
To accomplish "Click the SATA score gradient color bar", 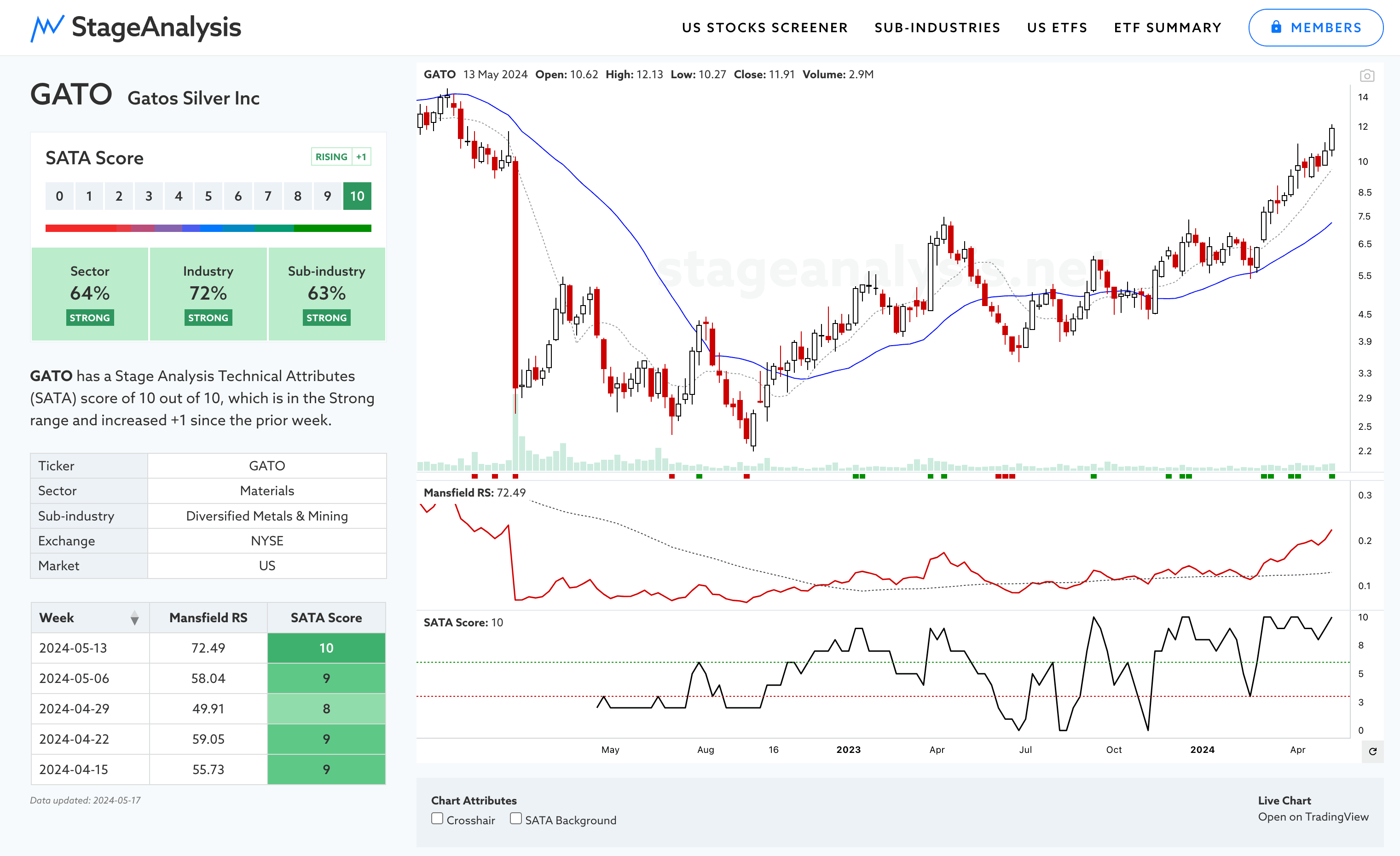I will coord(208,228).
